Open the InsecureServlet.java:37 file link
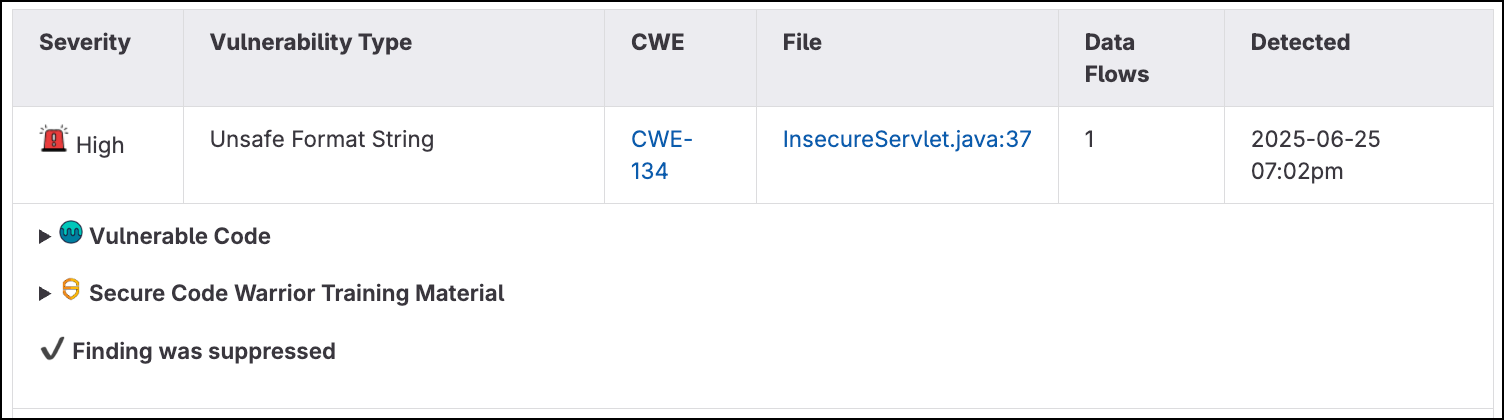The width and height of the screenshot is (1504, 420). click(906, 140)
